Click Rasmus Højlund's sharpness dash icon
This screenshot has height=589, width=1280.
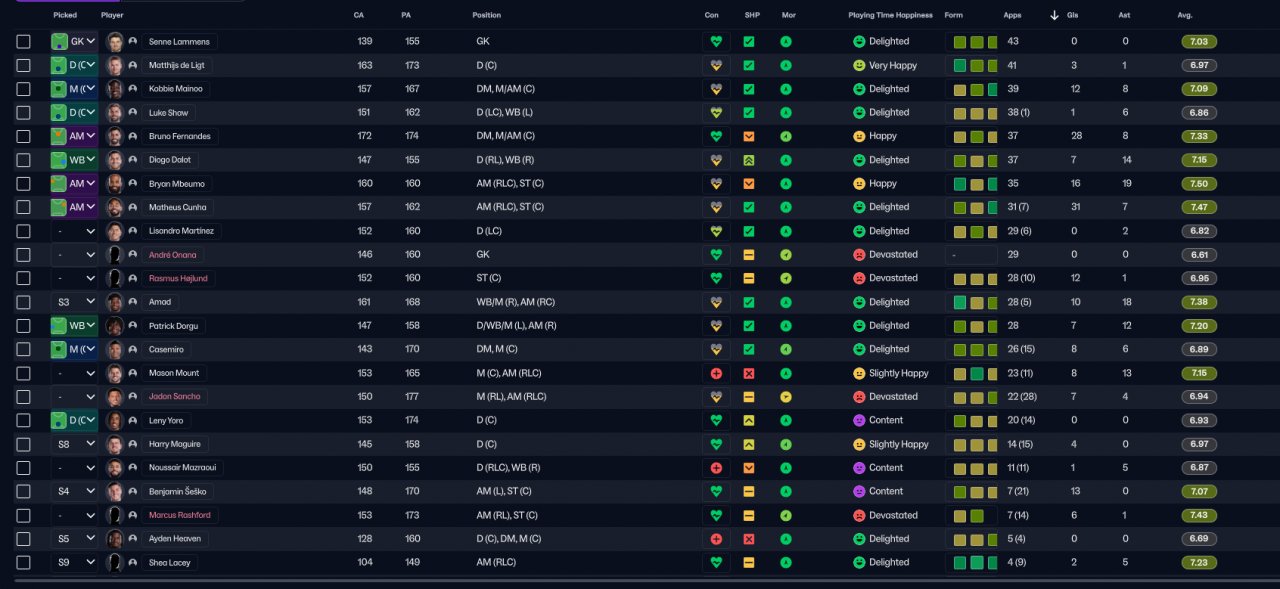749,279
